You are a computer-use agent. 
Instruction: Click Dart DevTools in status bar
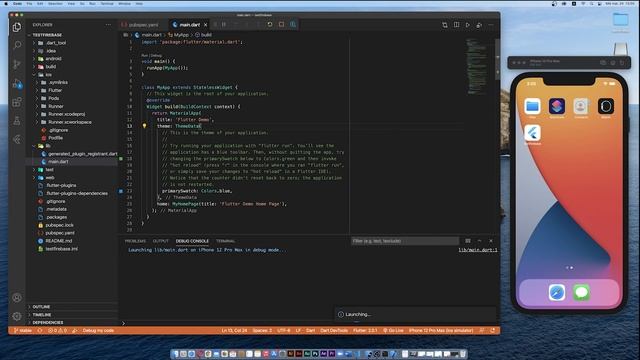click(x=334, y=331)
